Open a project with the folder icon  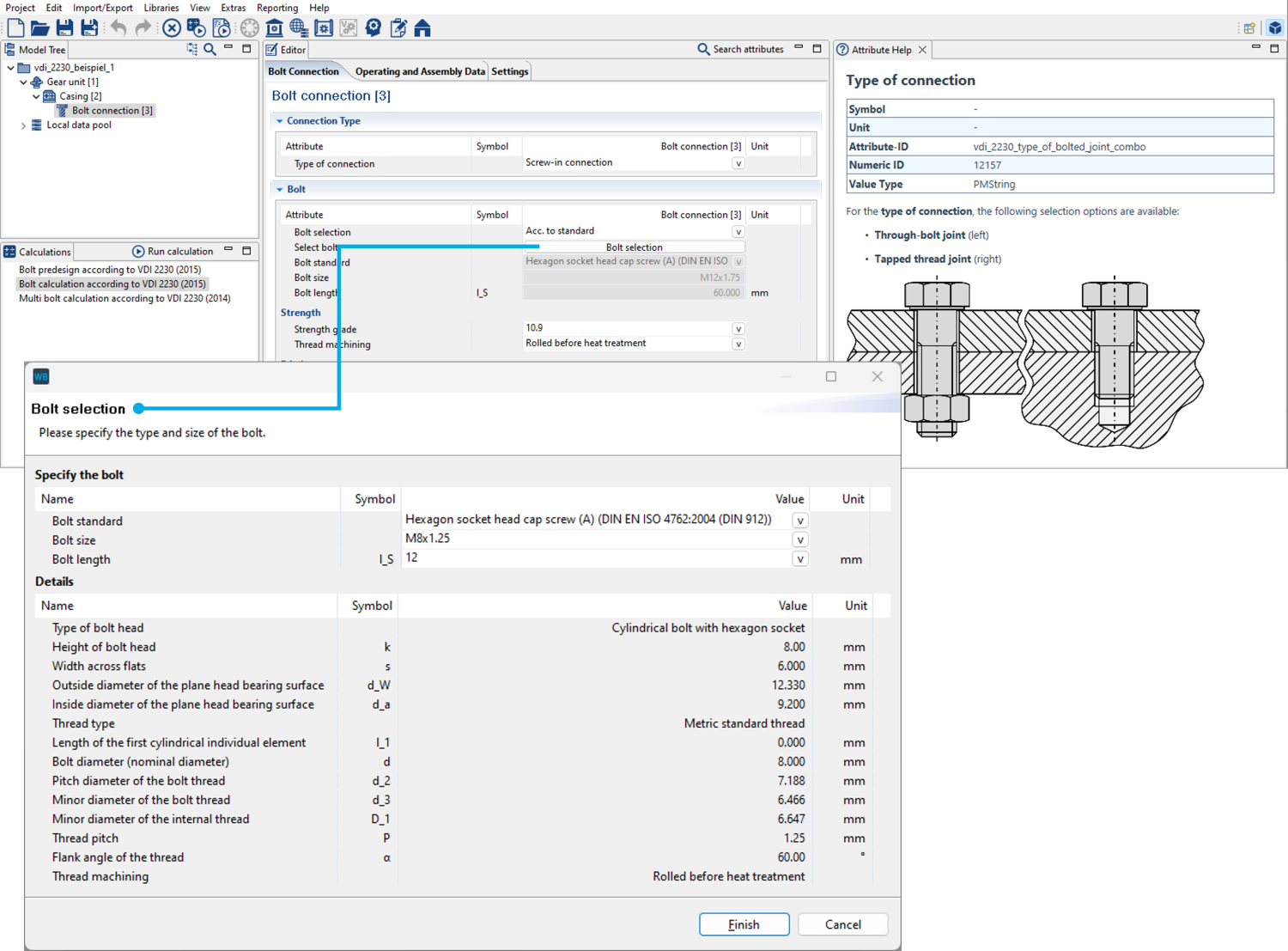pos(39,28)
